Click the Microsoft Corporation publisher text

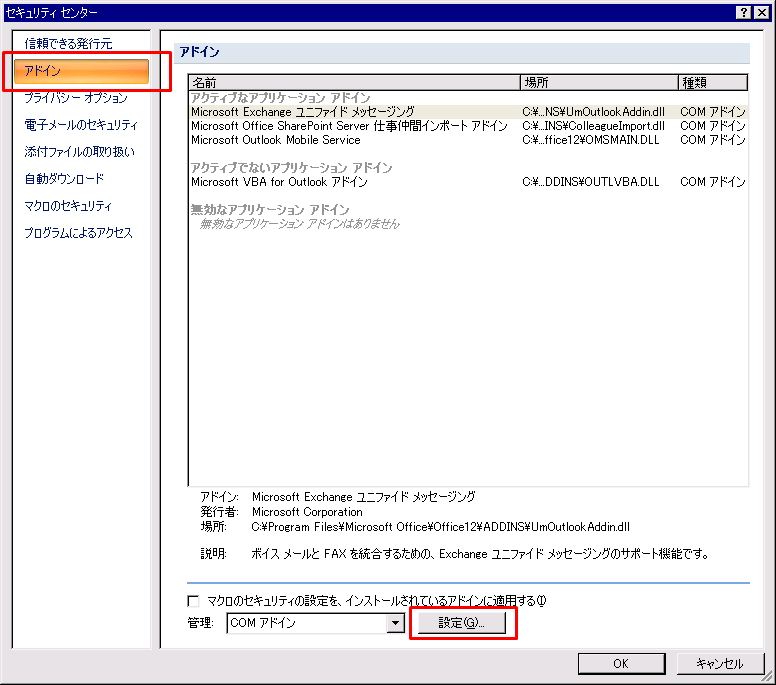pos(307,512)
